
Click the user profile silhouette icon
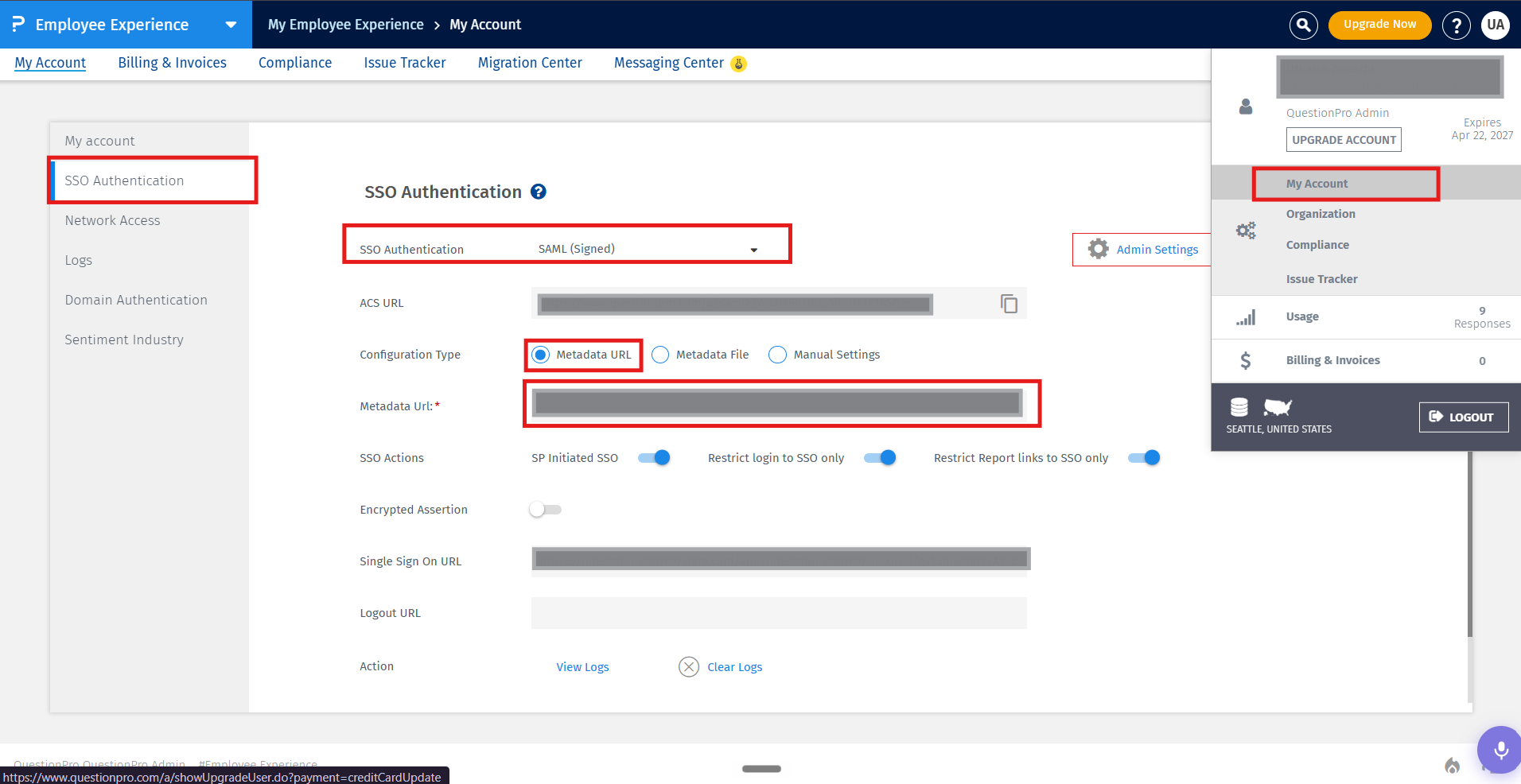[x=1246, y=107]
